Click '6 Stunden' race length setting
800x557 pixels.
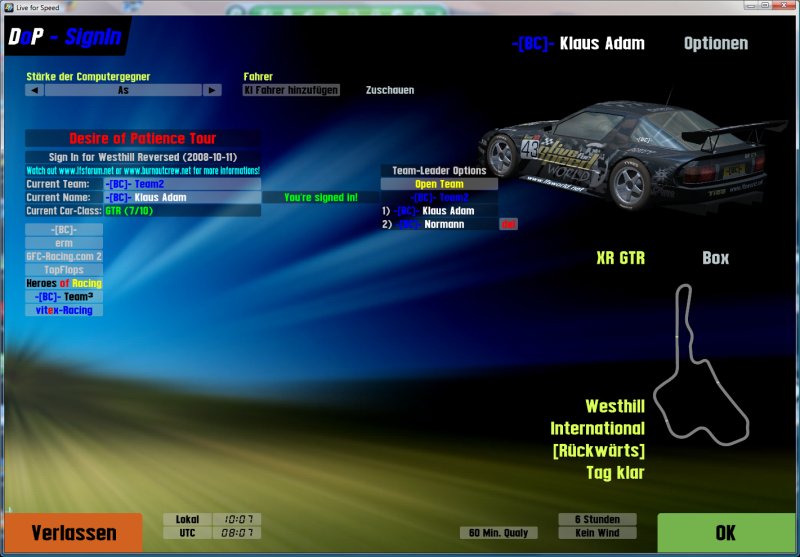597,519
